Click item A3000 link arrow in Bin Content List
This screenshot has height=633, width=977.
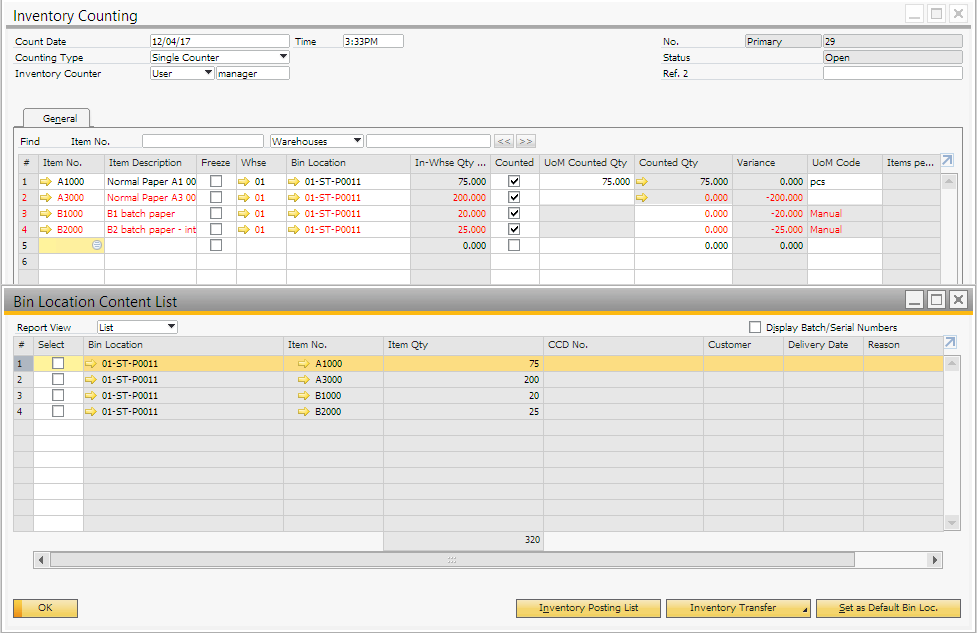(304, 380)
